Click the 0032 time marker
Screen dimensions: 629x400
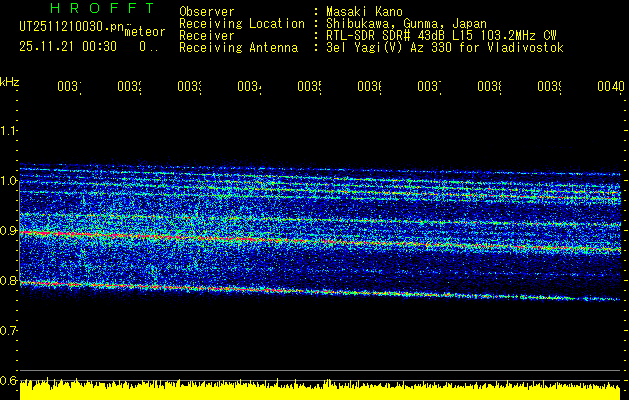[x=129, y=86]
